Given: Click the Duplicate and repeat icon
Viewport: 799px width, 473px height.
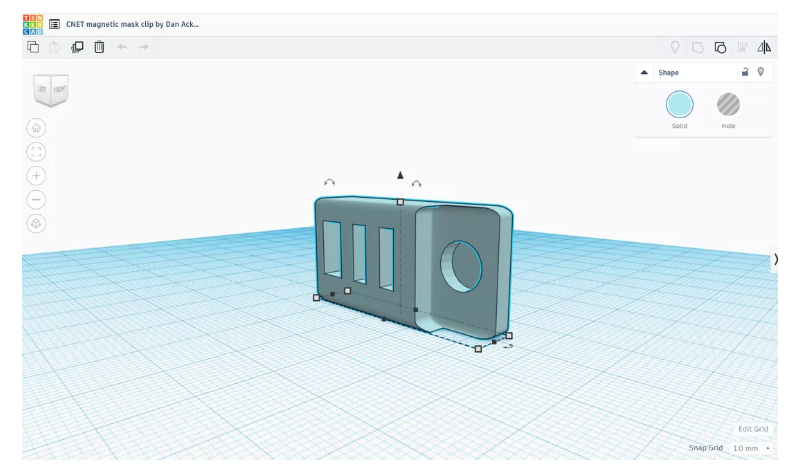Looking at the screenshot, I should pos(77,47).
